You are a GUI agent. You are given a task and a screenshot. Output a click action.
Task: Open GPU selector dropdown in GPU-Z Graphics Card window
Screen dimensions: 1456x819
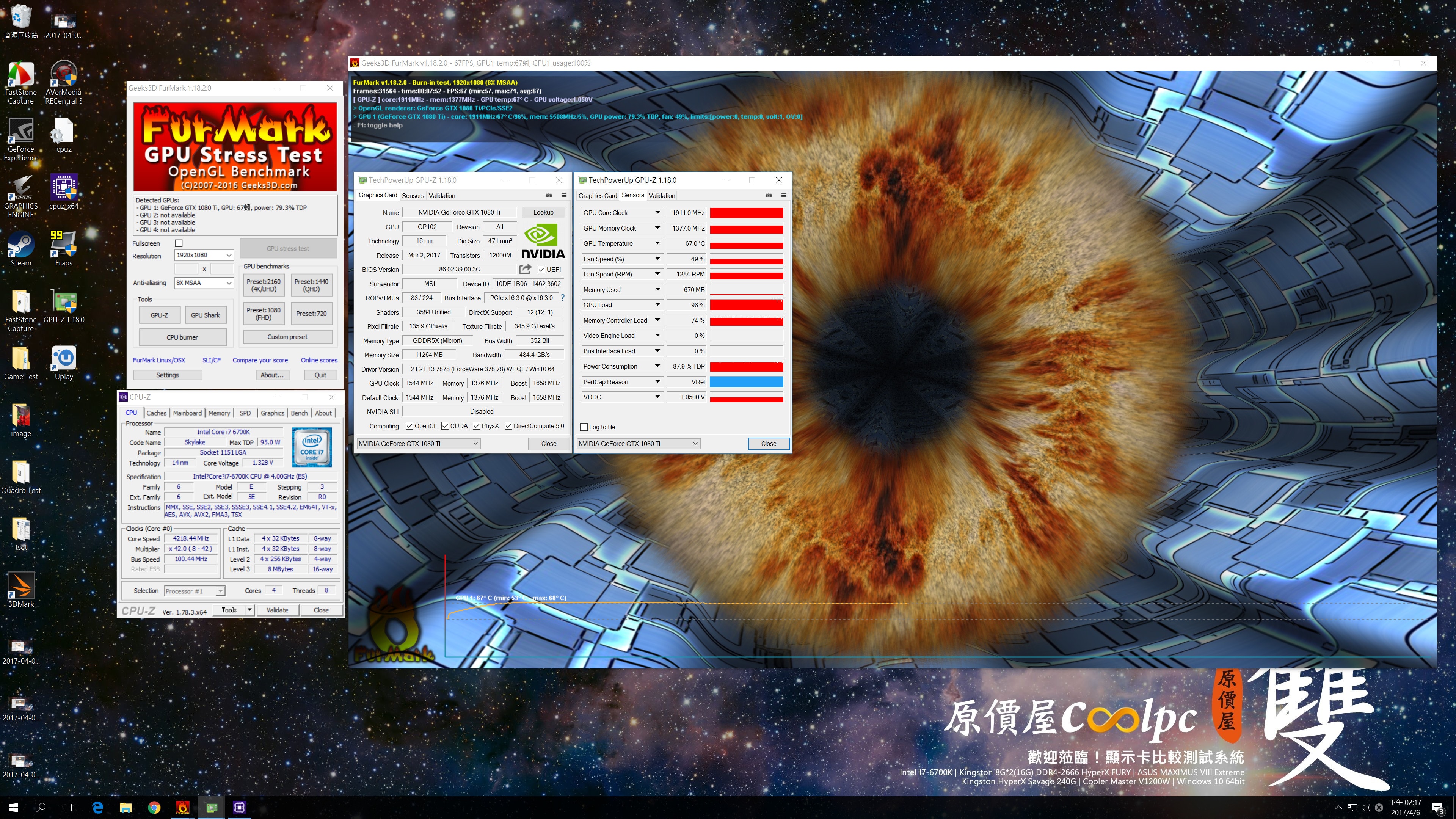tap(418, 444)
